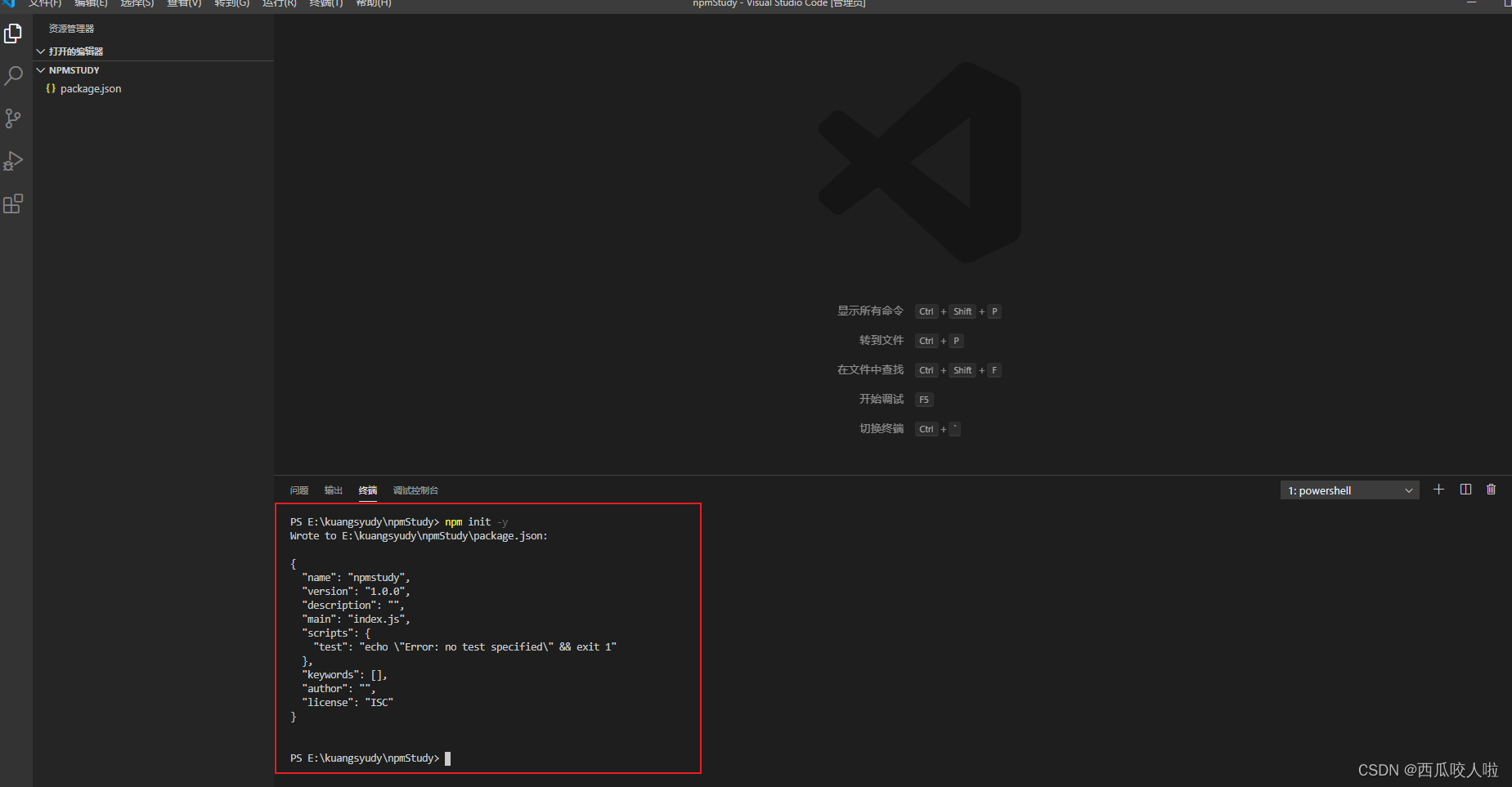This screenshot has width=1512, height=787.
Task: Click the F5 key badge
Action: 924,400
